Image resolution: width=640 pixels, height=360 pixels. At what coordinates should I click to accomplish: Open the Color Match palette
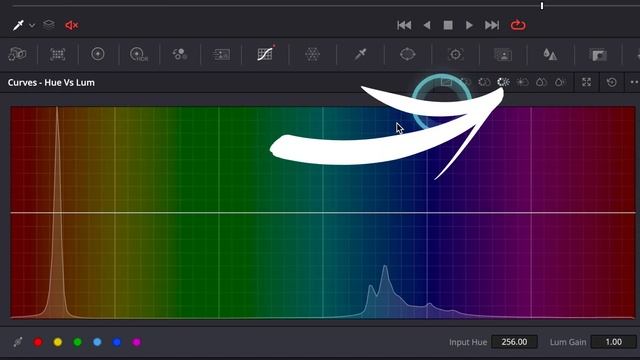pyautogui.click(x=58, y=54)
